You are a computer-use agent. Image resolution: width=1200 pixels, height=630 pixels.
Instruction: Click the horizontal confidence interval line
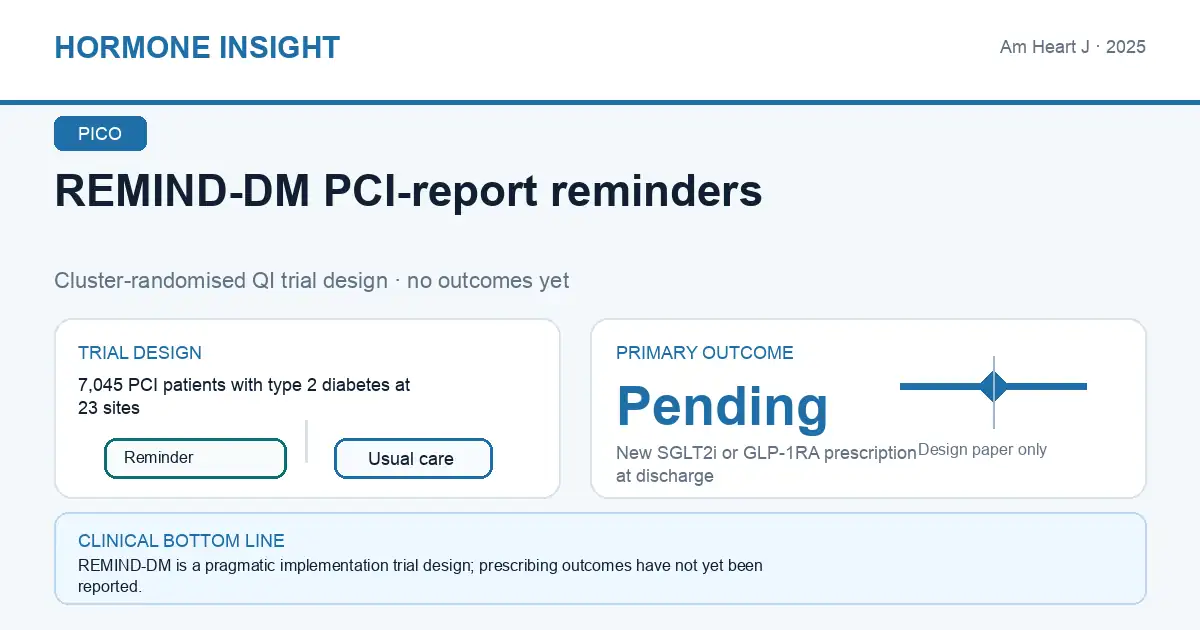pos(993,386)
